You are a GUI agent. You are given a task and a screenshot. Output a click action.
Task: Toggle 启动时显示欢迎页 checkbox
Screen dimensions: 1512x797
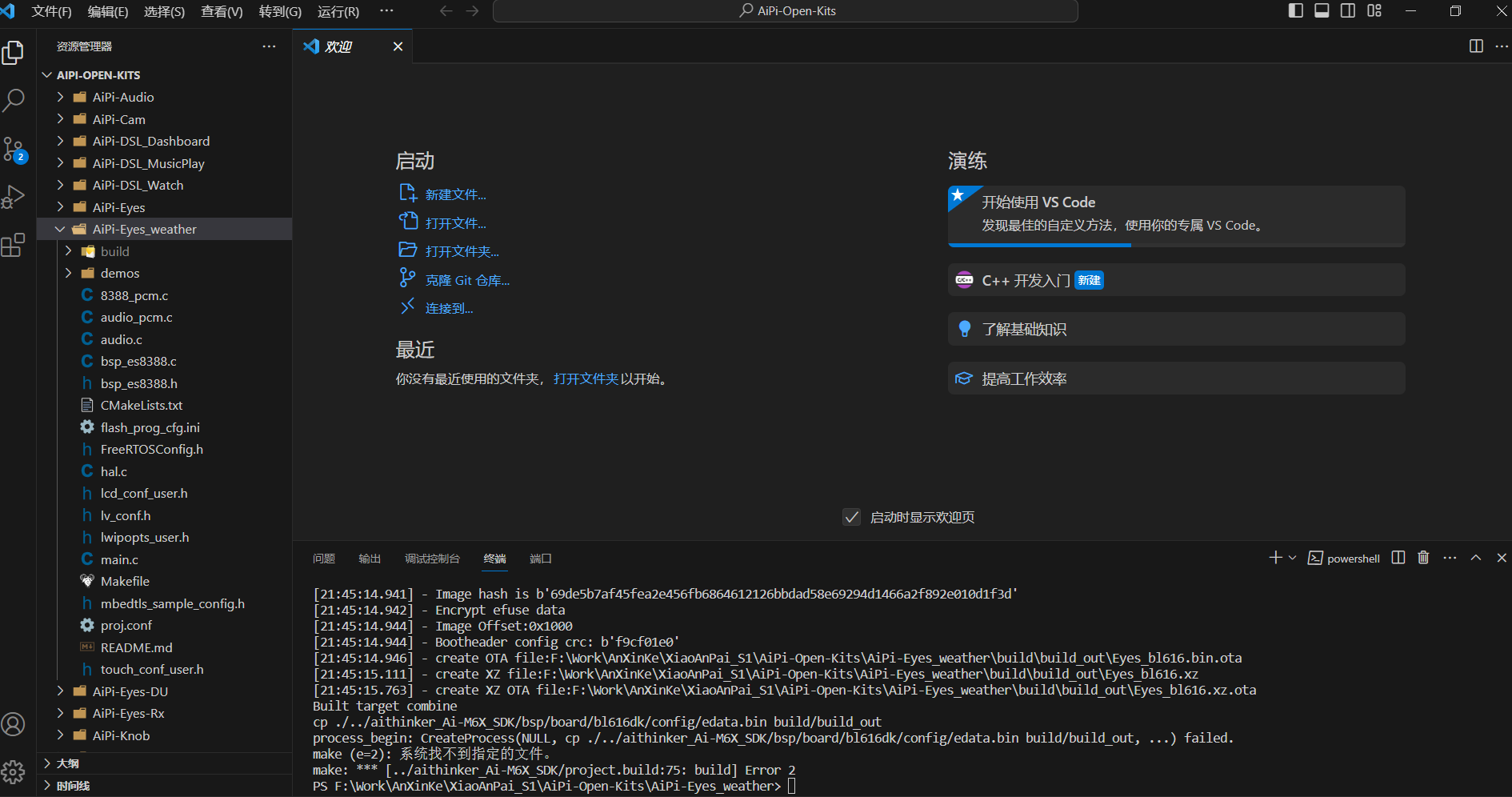[852, 517]
